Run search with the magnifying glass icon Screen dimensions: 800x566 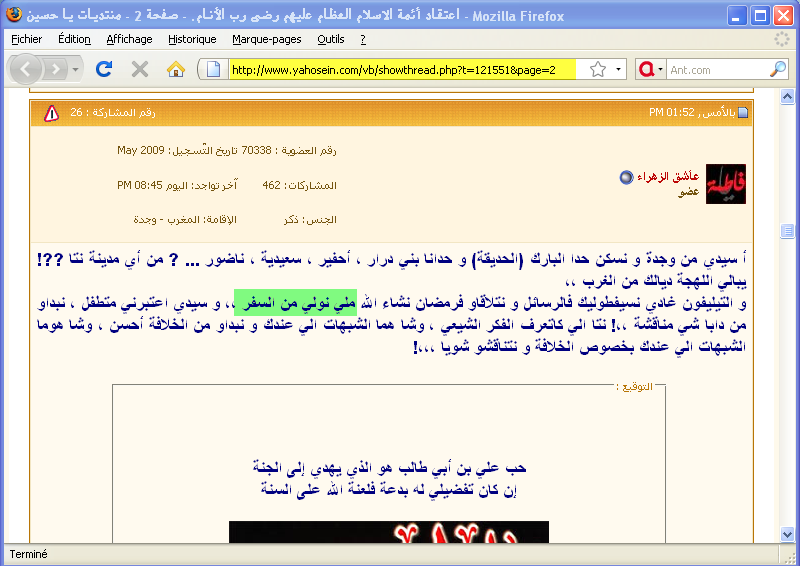tap(778, 69)
